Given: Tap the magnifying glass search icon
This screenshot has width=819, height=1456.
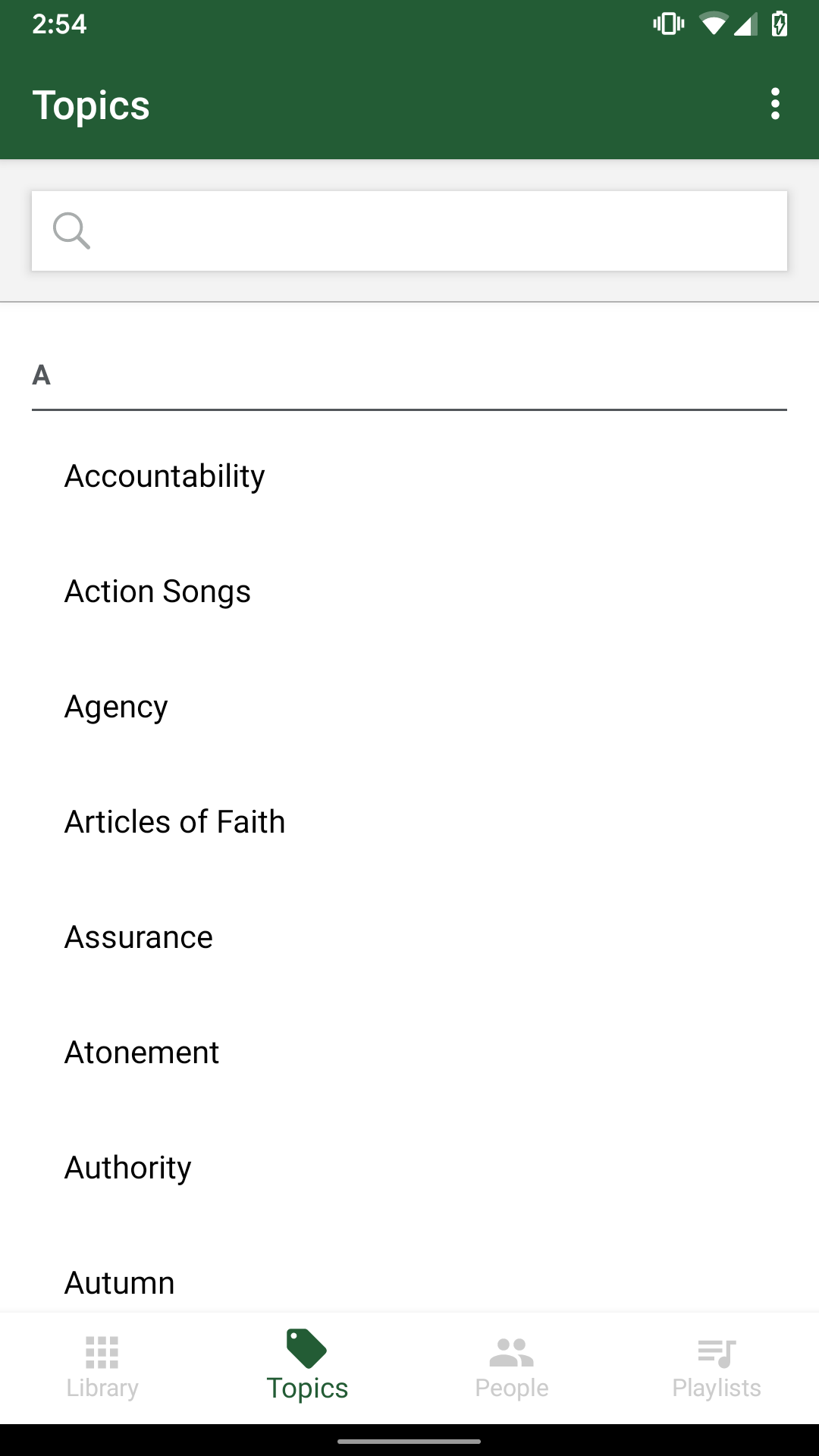Looking at the screenshot, I should point(72,231).
